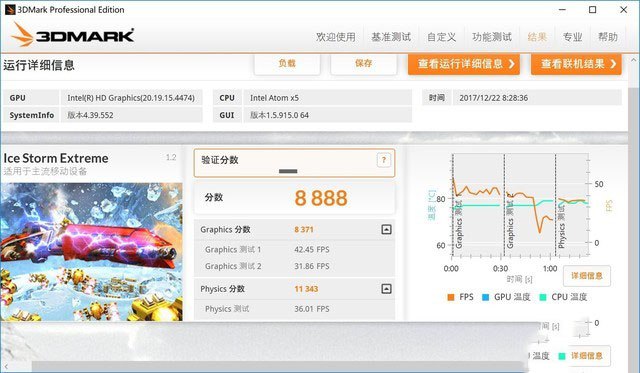
Task: Click the Intel(R) HD Graphics GPU field
Action: click(x=131, y=98)
